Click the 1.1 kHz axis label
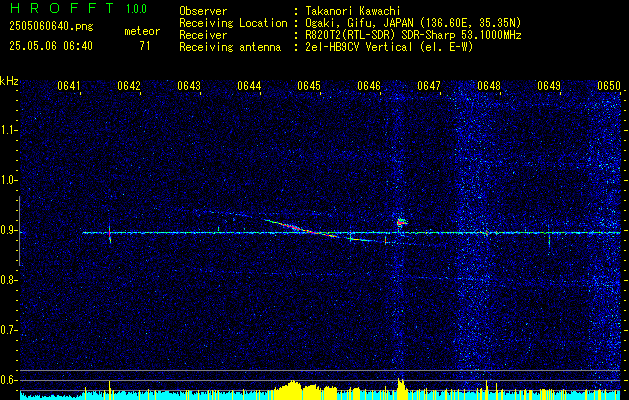Viewport: 629px width, 400px height. [7, 131]
